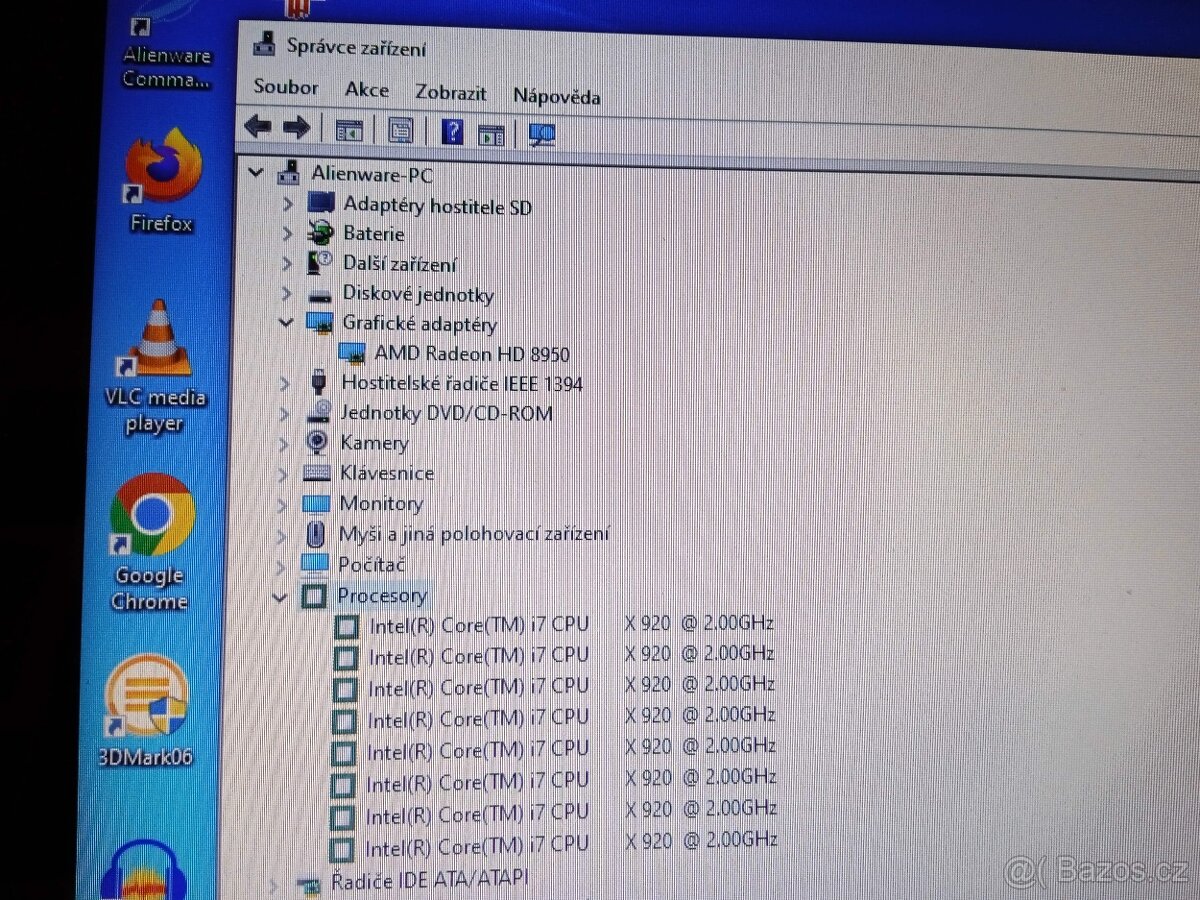Collapse the Procesory node
1200x900 pixels.
coord(281,597)
